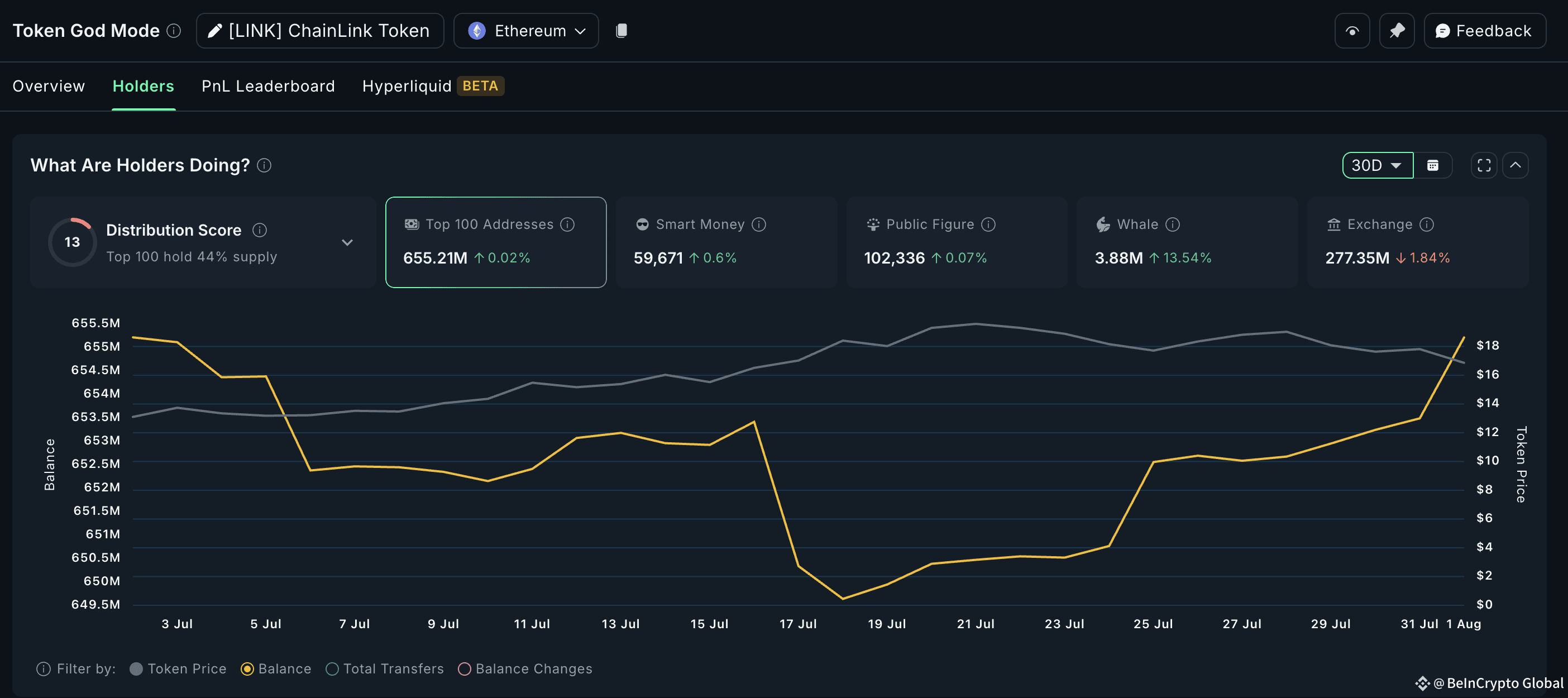The height and width of the screenshot is (698, 1568).
Task: Click the Distribution Score 13 gauge
Action: pyautogui.click(x=72, y=242)
